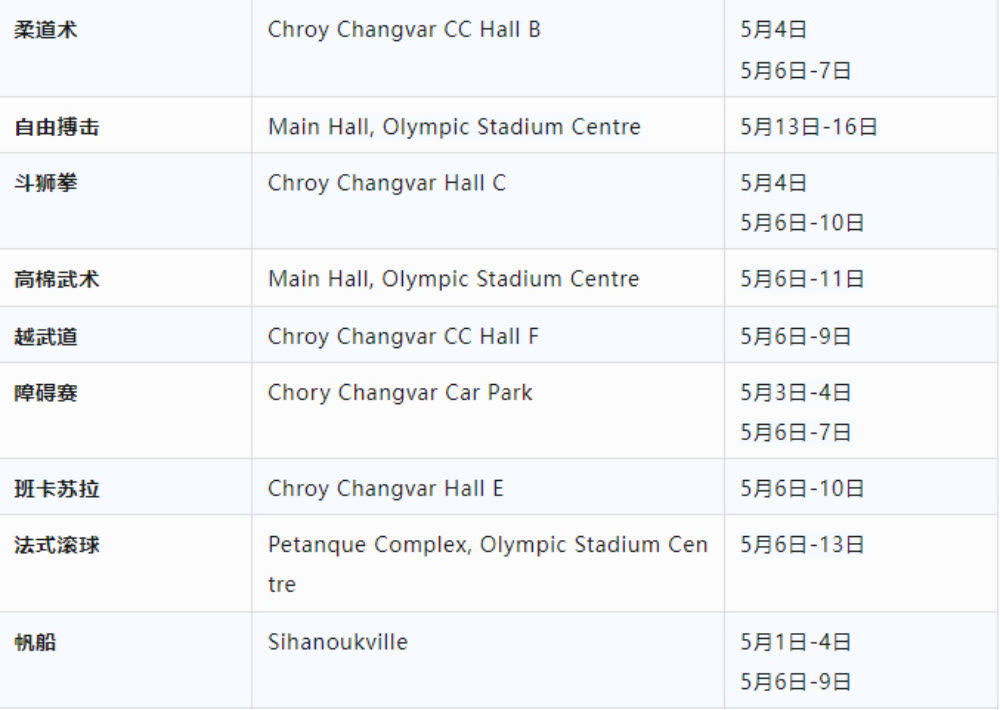This screenshot has height=710, width=1000.
Task: Click the Chroy Changvar Hall C venue text
Action: (386, 183)
